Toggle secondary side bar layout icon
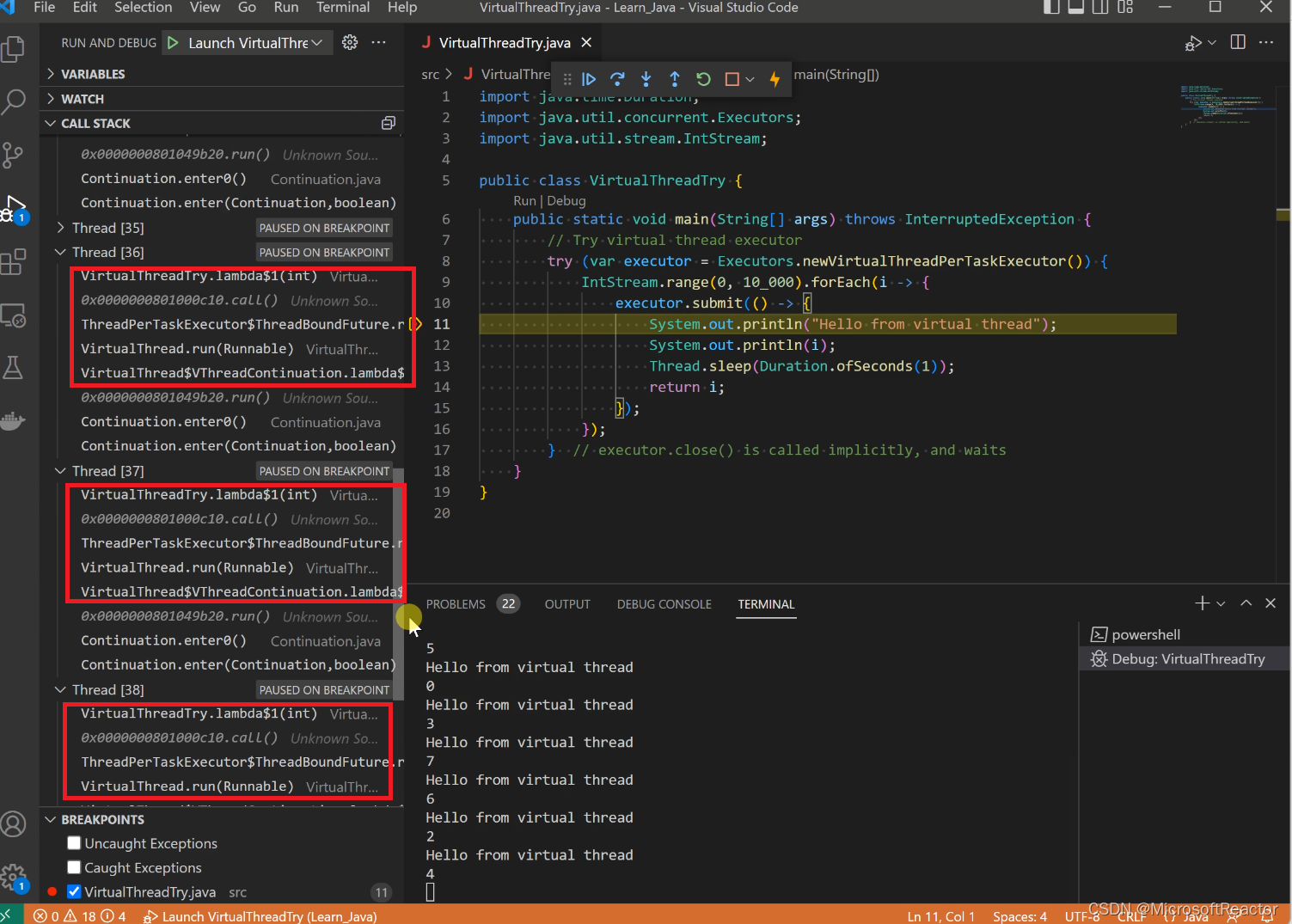The height and width of the screenshot is (924, 1292). click(x=1100, y=8)
